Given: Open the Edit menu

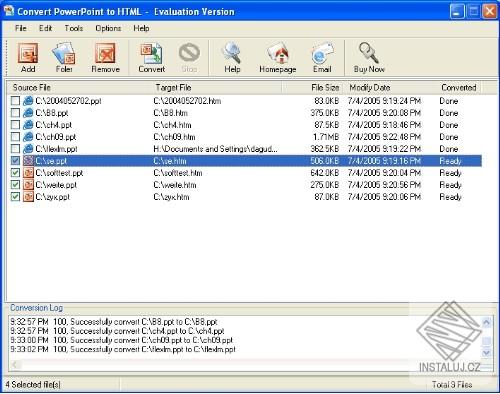Looking at the screenshot, I should coord(46,28).
